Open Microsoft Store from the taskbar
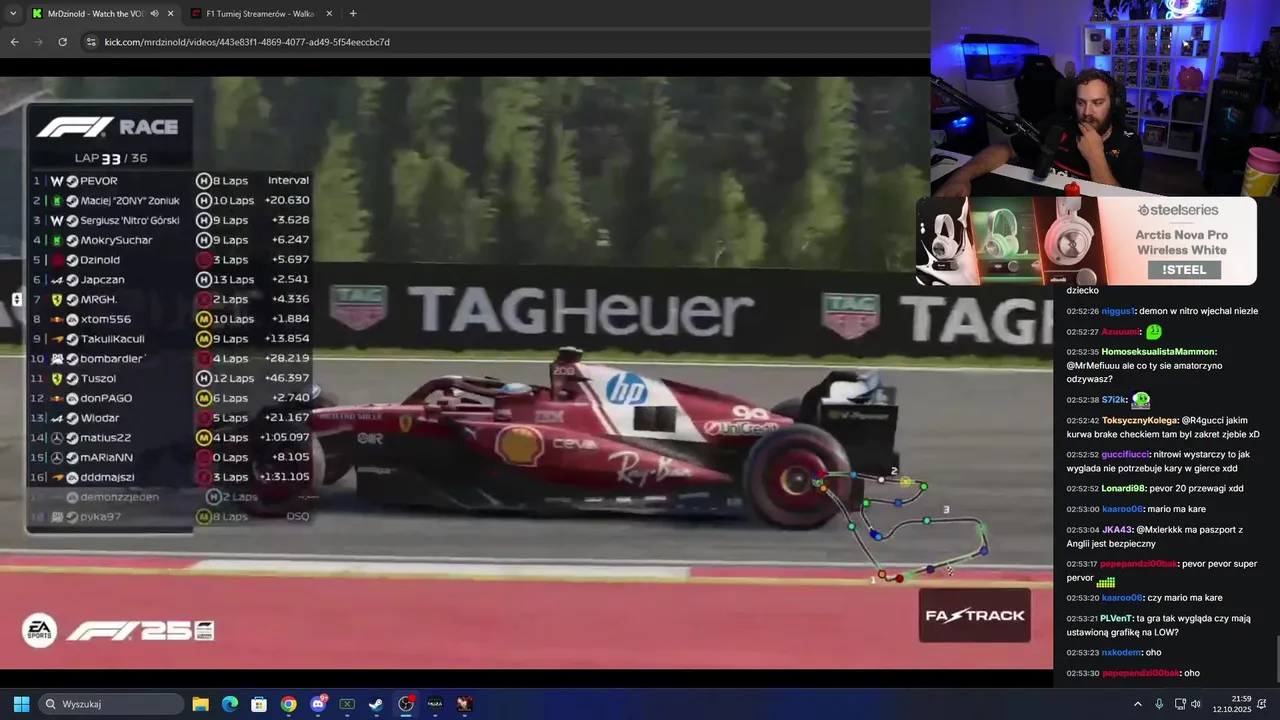Image resolution: width=1280 pixels, height=720 pixels. pos(259,704)
